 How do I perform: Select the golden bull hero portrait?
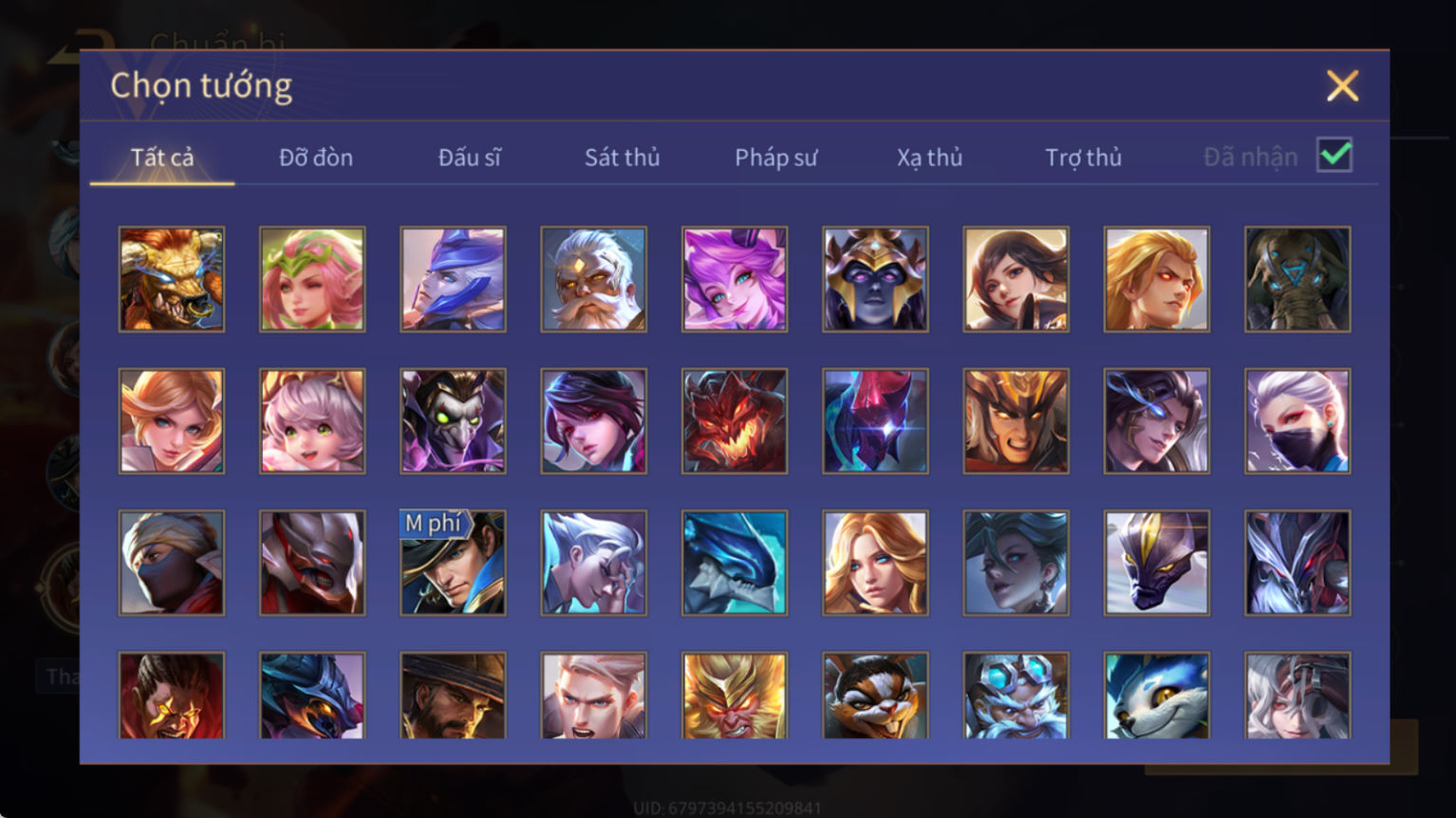(172, 279)
